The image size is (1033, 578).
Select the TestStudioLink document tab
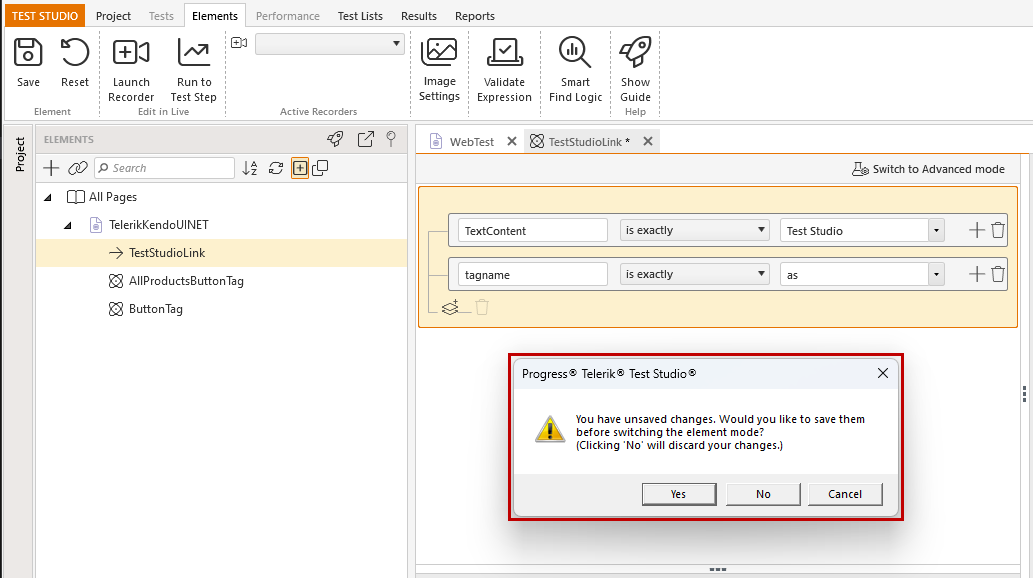[588, 142]
